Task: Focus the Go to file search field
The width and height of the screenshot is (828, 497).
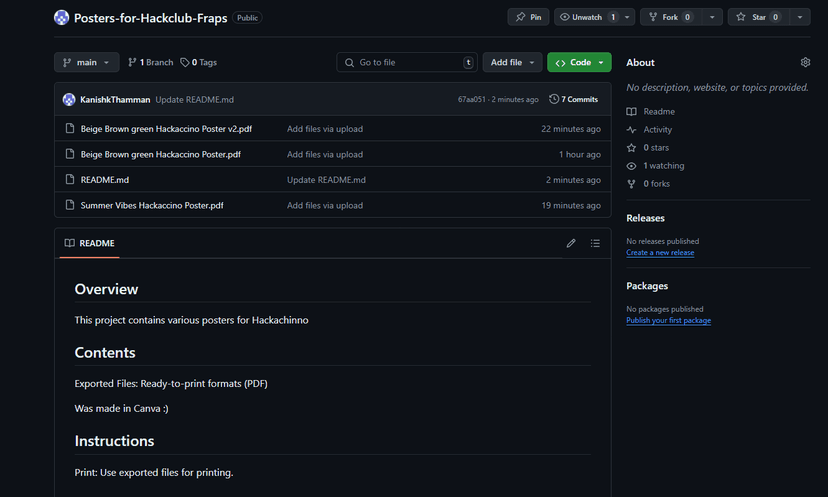Action: pyautogui.click(x=407, y=62)
